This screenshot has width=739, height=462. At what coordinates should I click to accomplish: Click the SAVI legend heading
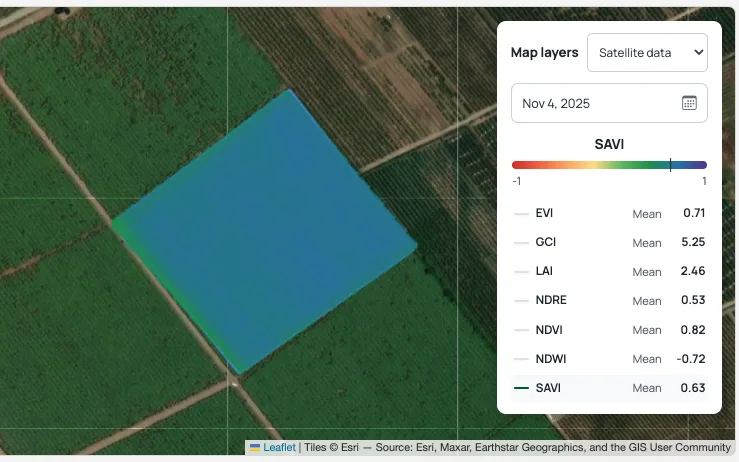(609, 144)
